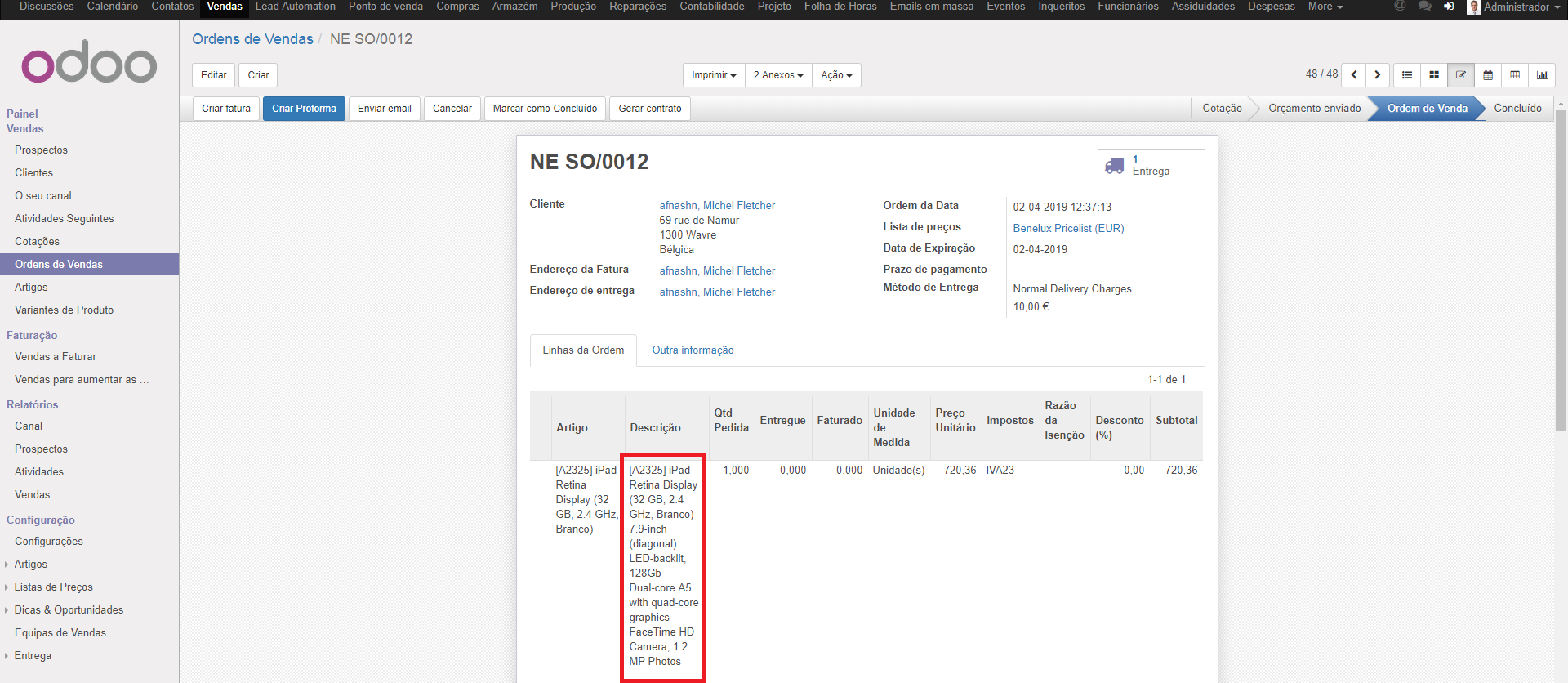Open Ordens de Vendas breadcrumb link
Screen dimensions: 1568x683
tap(252, 39)
